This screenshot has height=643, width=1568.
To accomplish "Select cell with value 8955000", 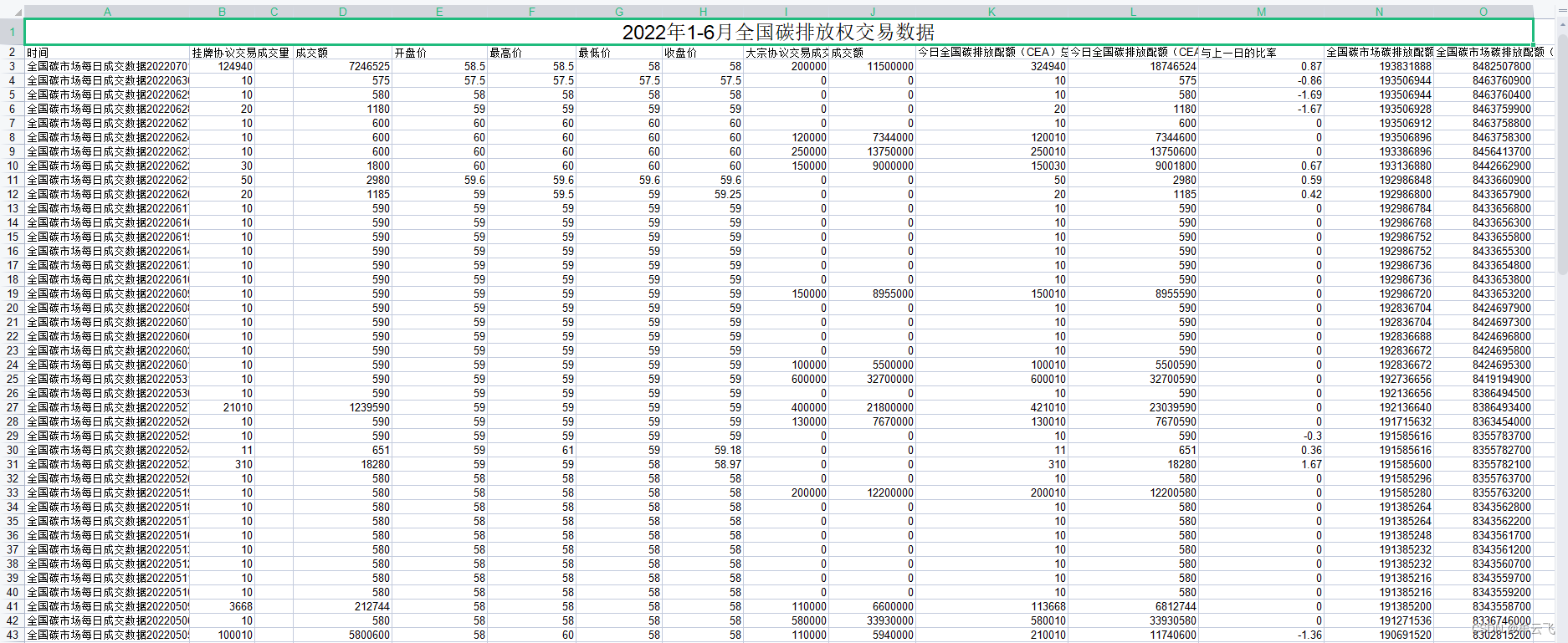I will (x=873, y=293).
